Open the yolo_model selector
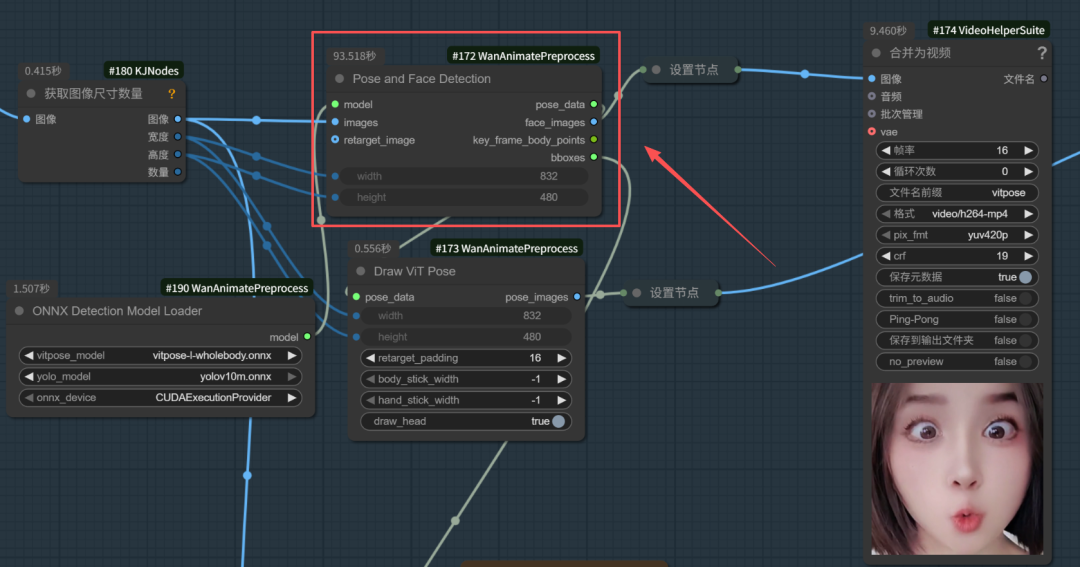The width and height of the screenshot is (1080, 567). (160, 377)
